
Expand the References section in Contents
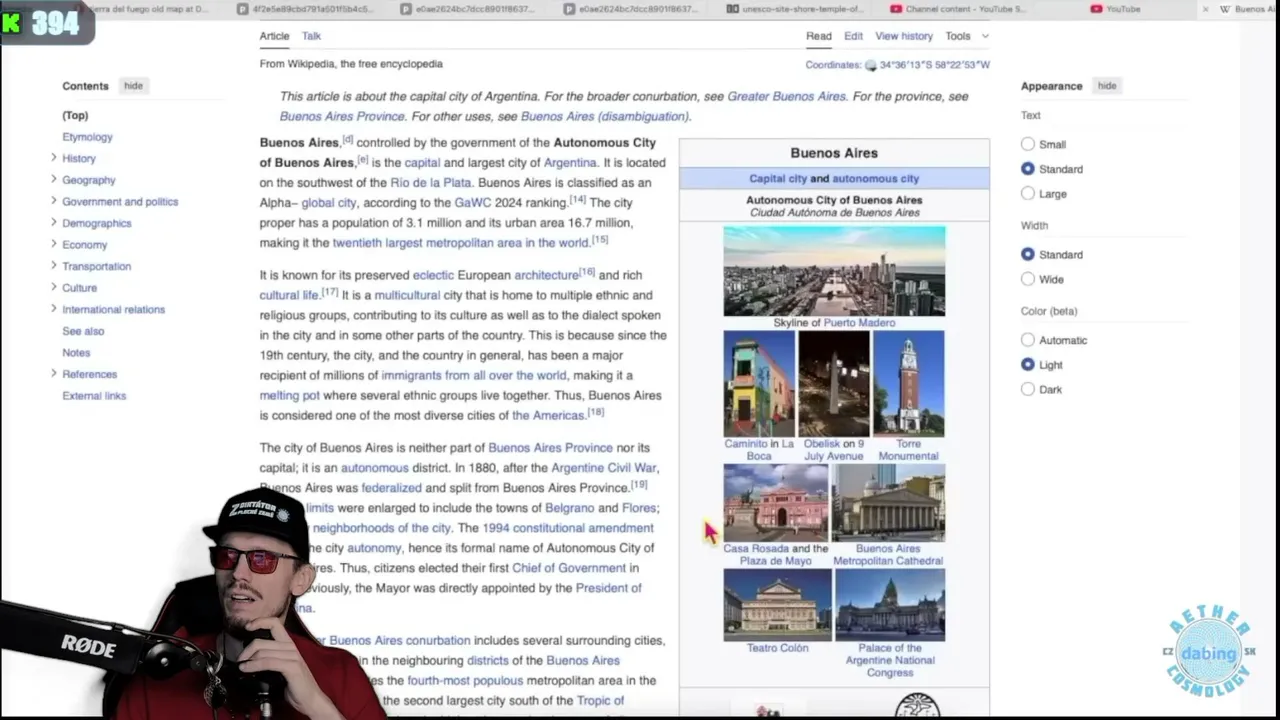[x=53, y=374]
